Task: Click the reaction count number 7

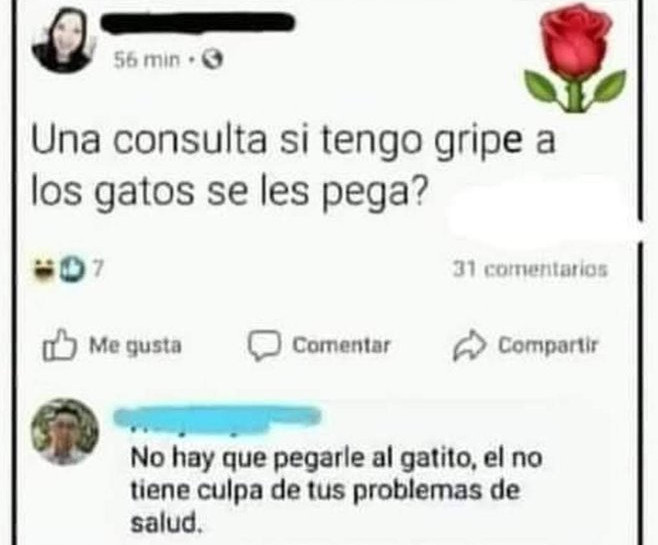Action: tap(97, 269)
